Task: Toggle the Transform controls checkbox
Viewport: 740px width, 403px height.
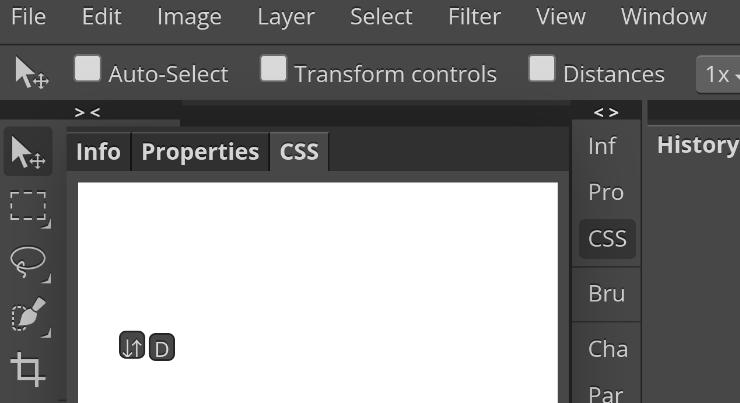Action: [x=273, y=69]
